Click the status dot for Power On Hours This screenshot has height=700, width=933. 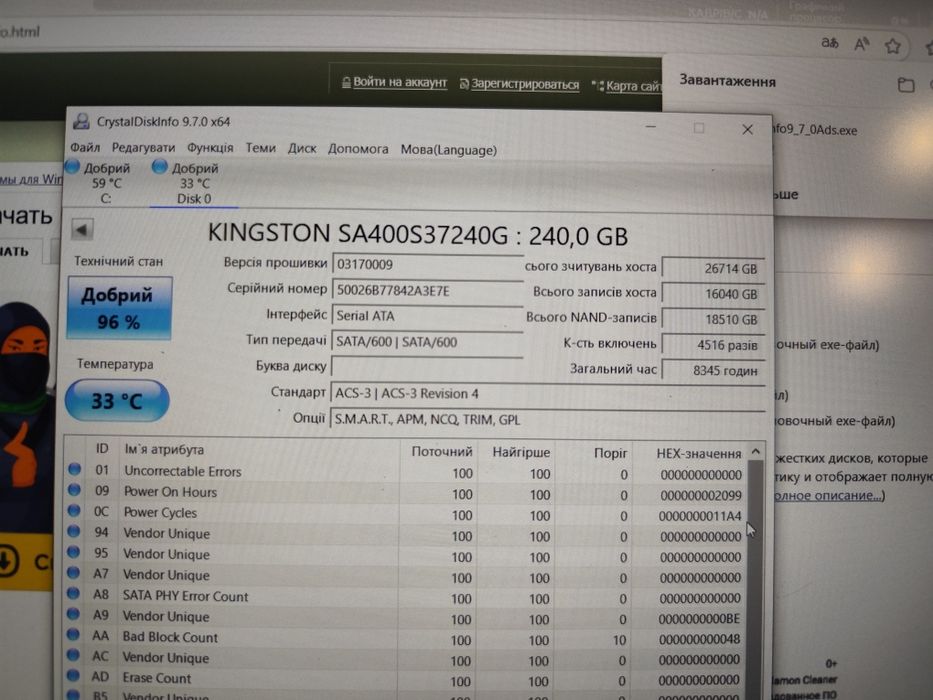coord(74,490)
